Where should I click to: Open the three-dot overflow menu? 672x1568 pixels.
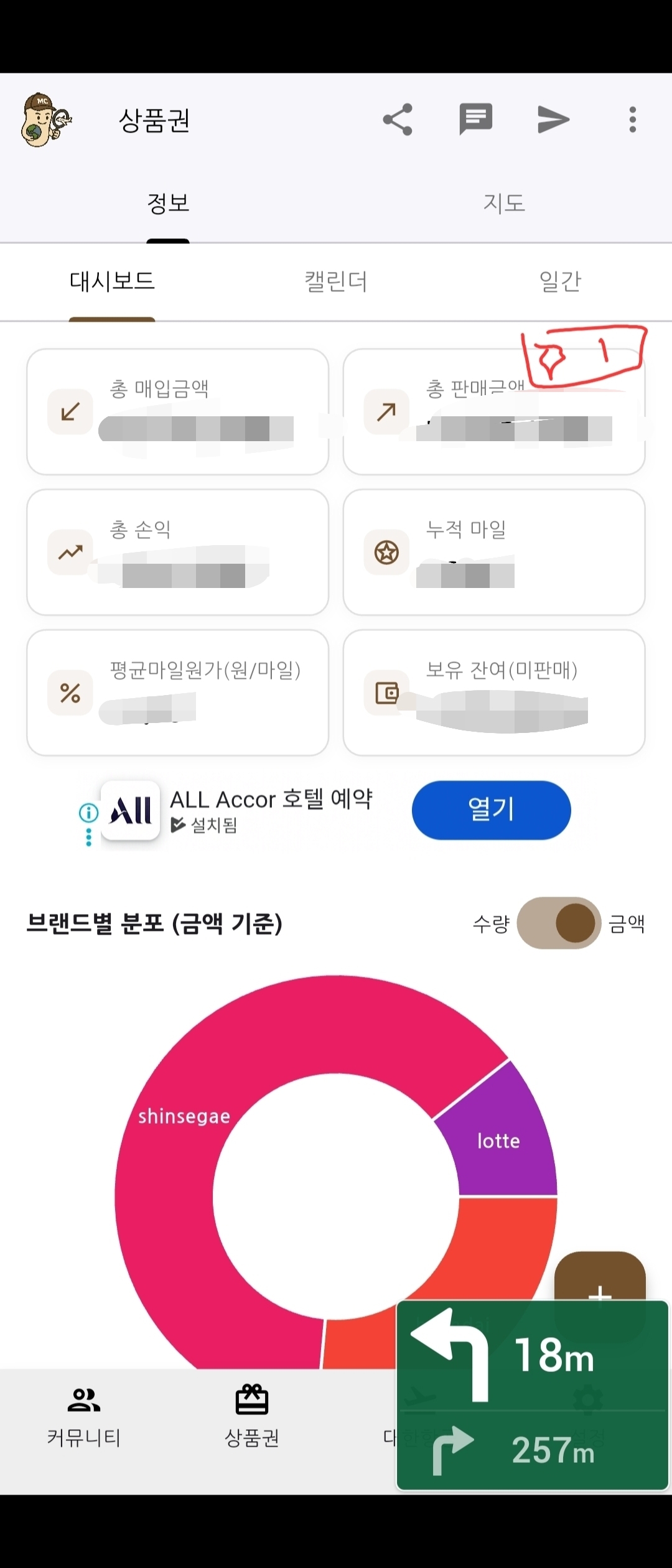coord(632,119)
